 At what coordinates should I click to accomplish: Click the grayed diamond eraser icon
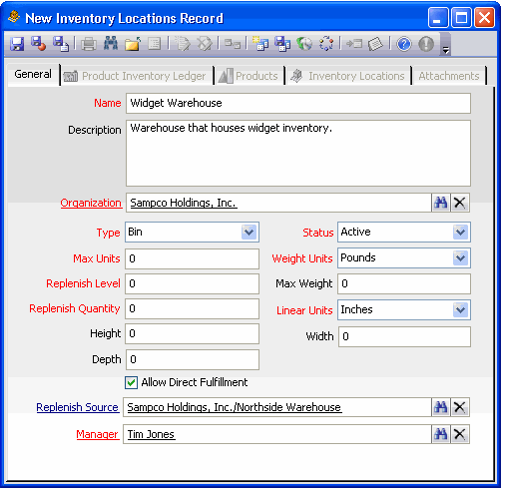point(204,44)
